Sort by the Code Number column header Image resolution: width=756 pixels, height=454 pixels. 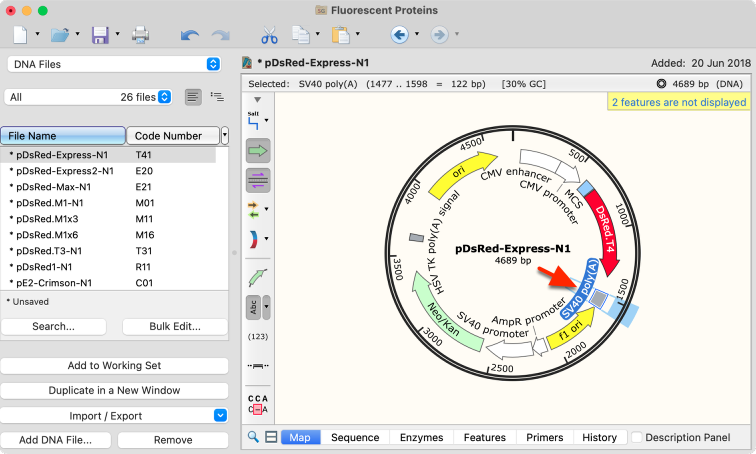173,136
